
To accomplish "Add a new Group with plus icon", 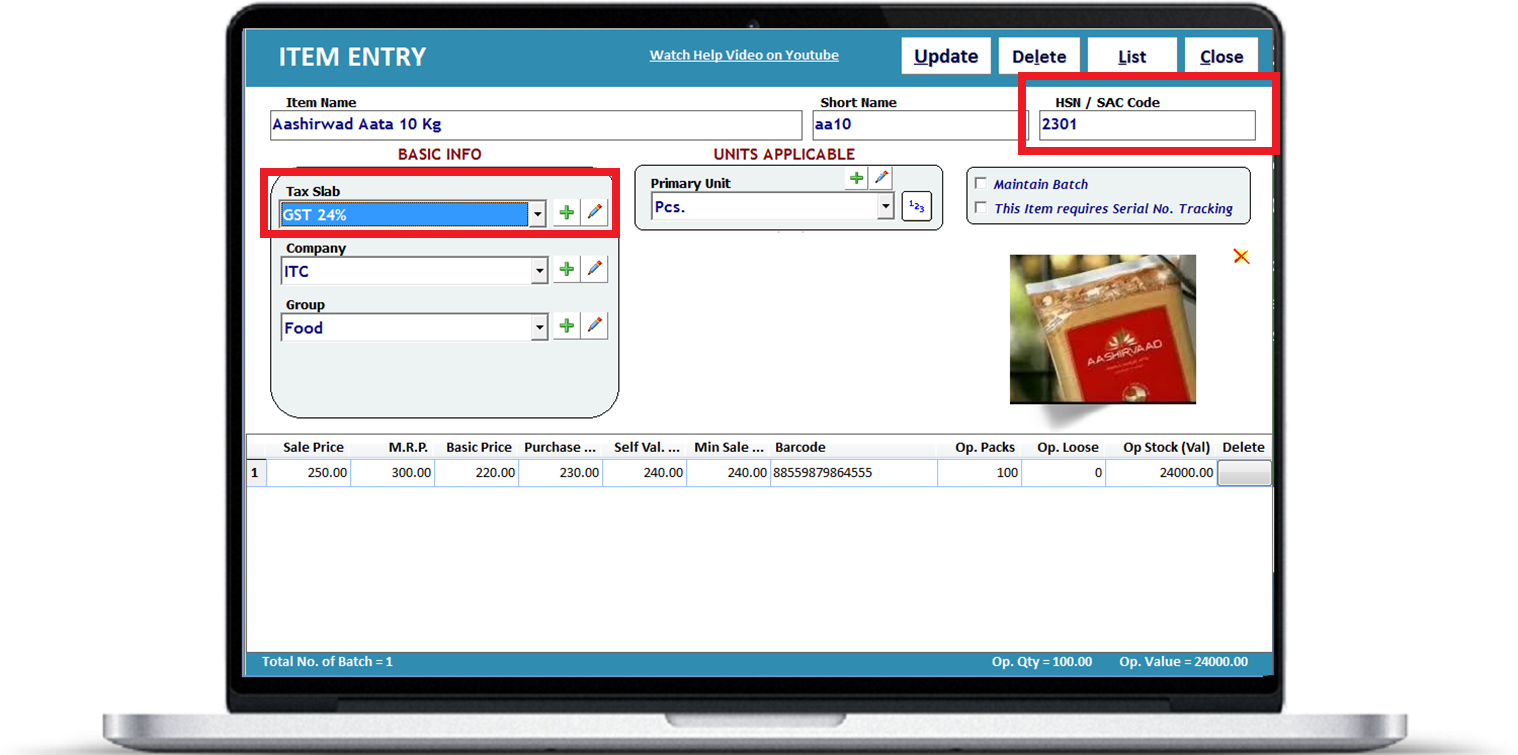I will coord(566,326).
